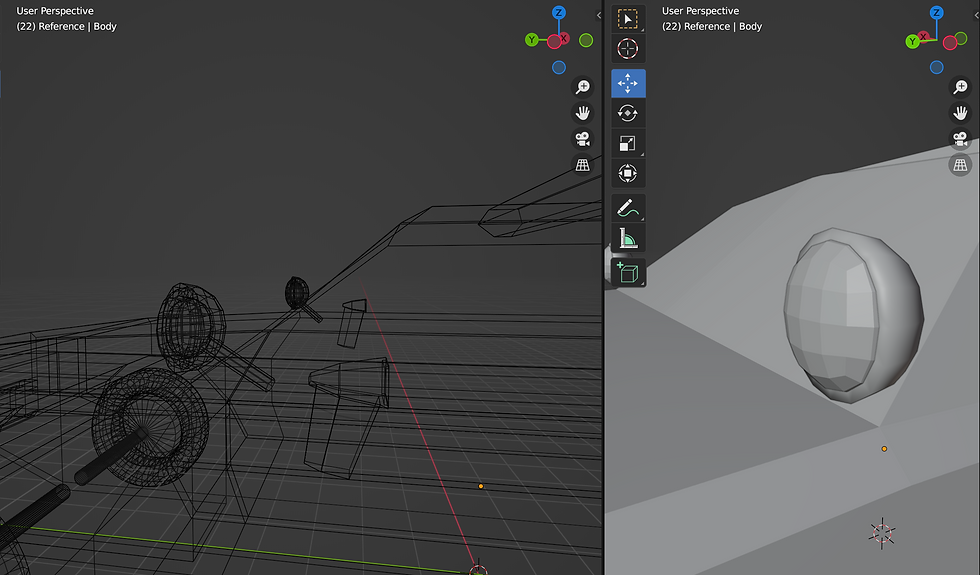Viewport: 980px width, 575px height.
Task: Select the Select Box tool
Action: pos(628,19)
